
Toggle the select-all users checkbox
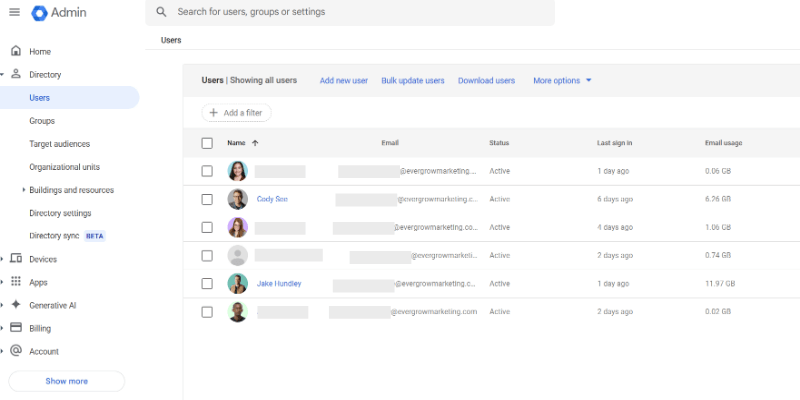pos(207,143)
